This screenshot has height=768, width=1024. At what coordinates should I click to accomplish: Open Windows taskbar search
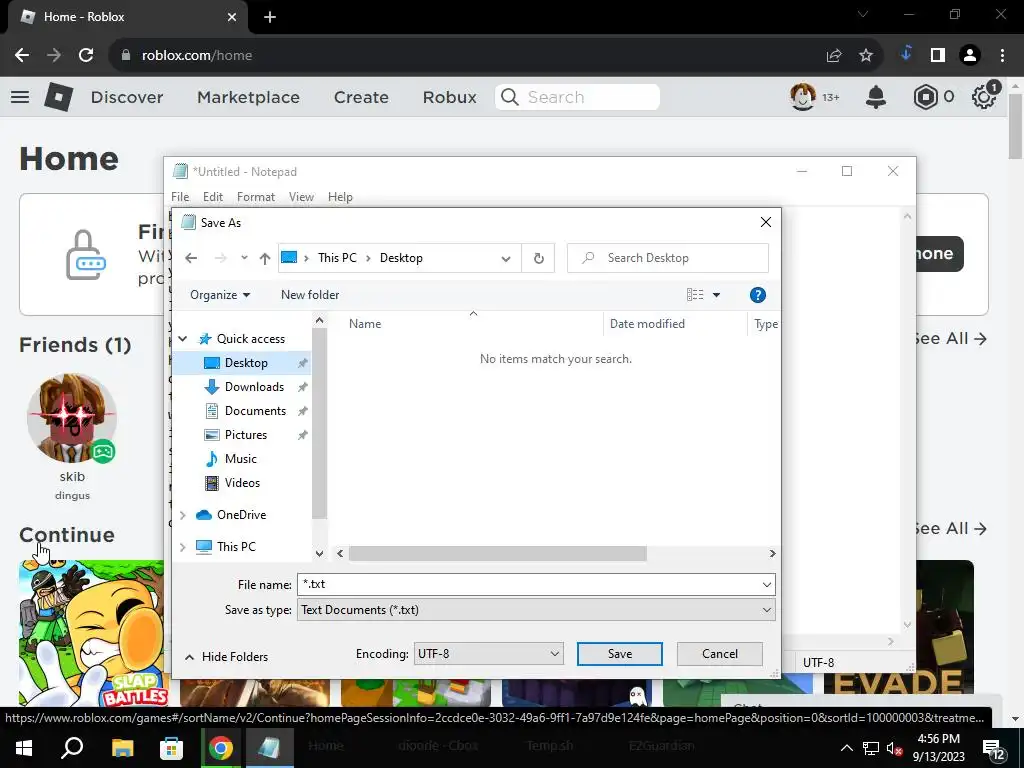72,747
